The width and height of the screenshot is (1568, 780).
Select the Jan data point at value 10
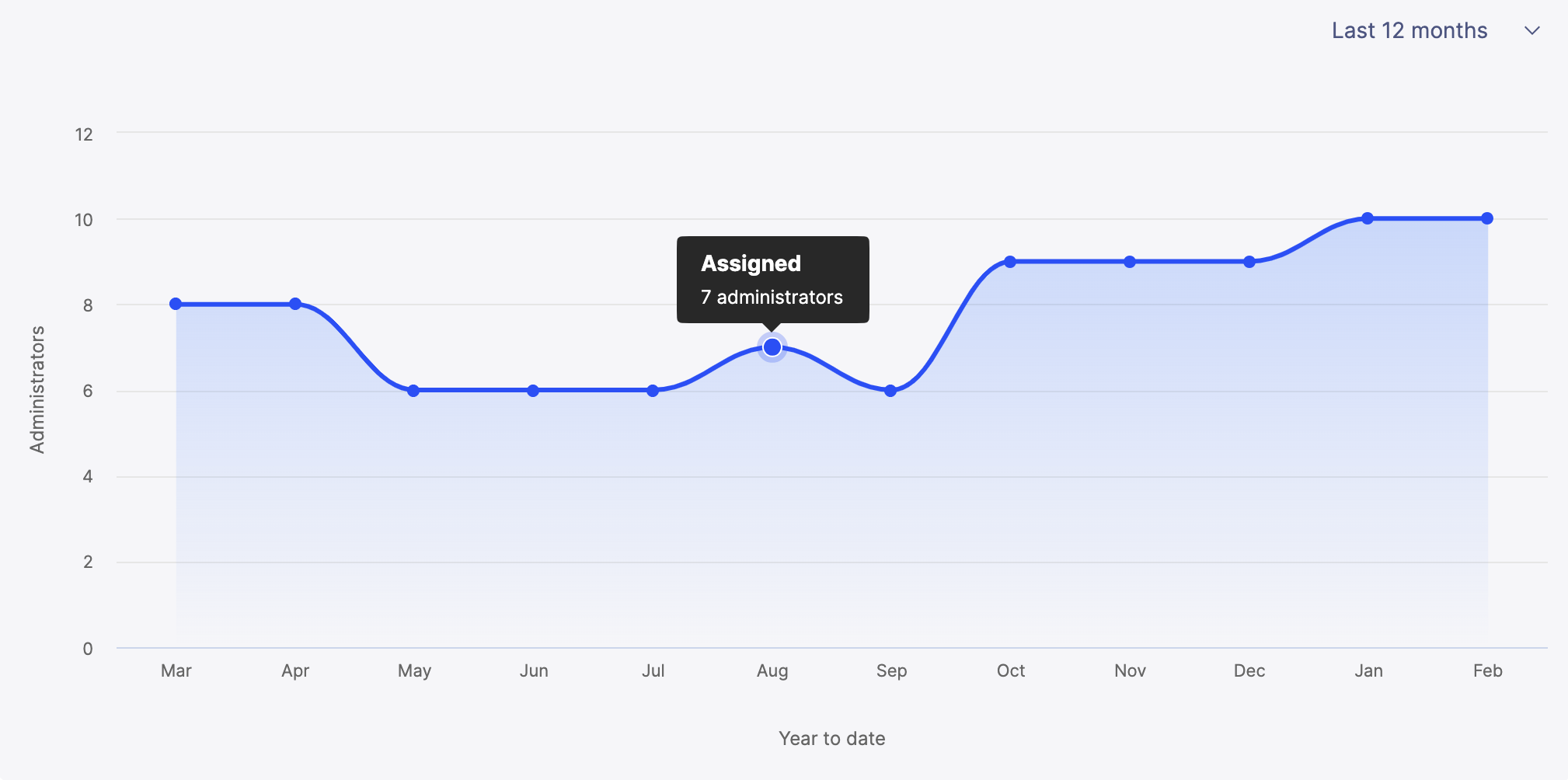1368,219
